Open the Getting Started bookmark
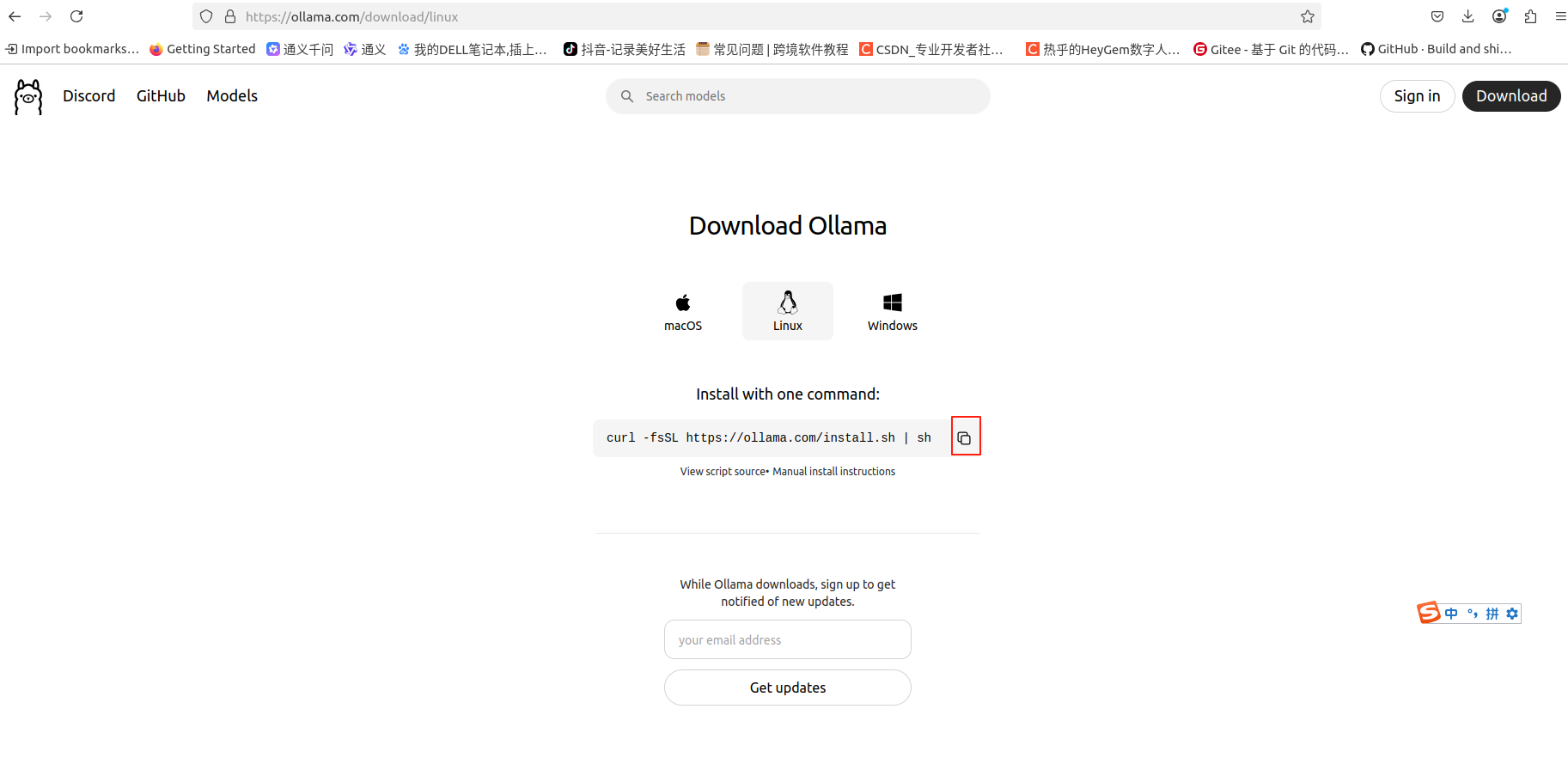The image size is (1568, 764). [203, 49]
